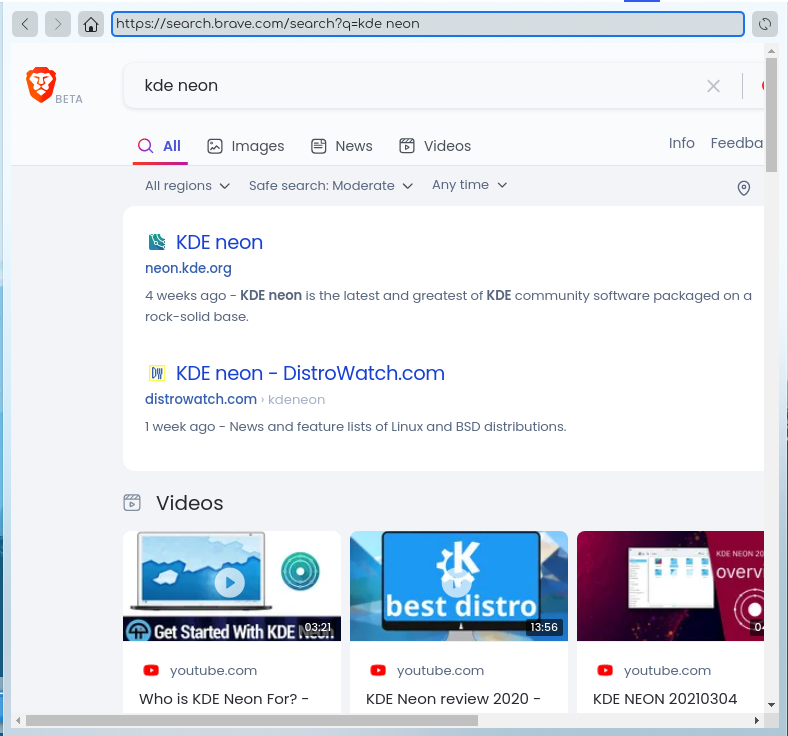Image resolution: width=788 pixels, height=736 pixels.
Task: Click the 'kdeneon' breadcrumb text
Action: coord(296,399)
